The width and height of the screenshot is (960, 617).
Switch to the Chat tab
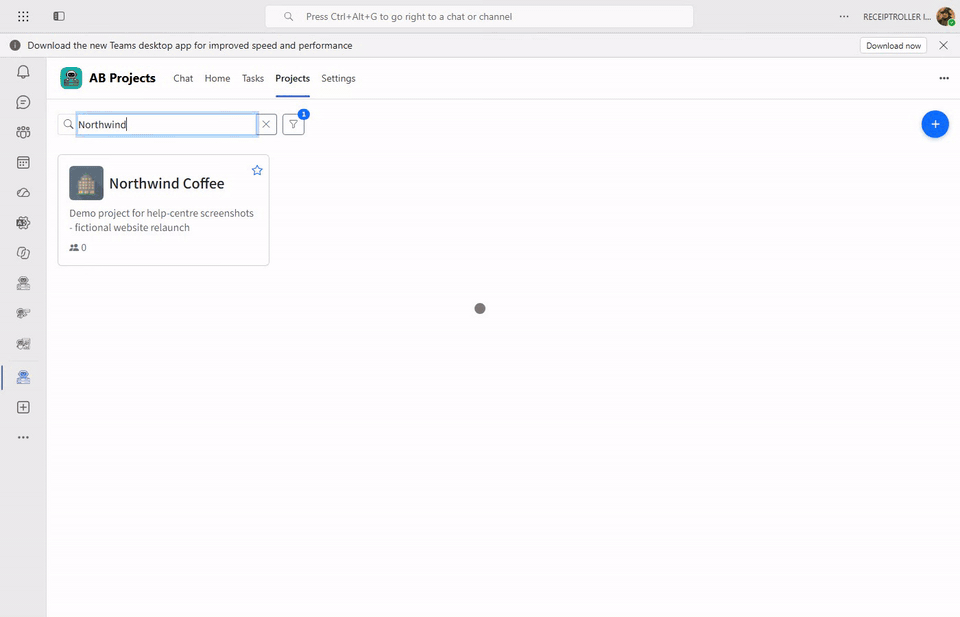pos(183,78)
